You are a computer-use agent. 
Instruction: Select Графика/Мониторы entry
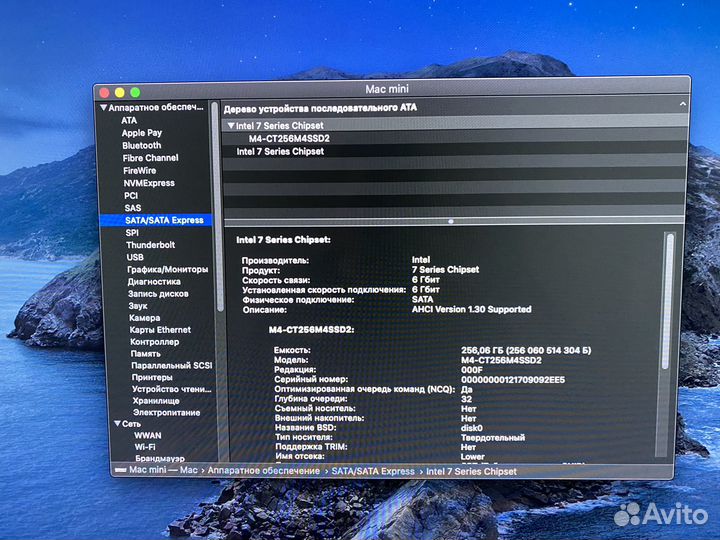168,270
